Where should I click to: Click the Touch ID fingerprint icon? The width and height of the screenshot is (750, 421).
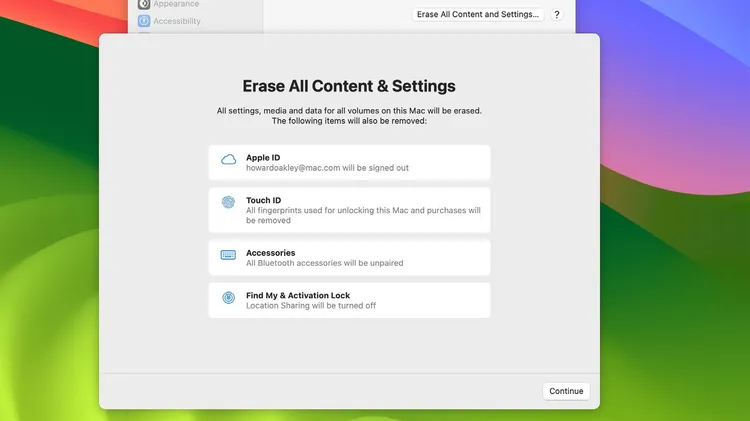coord(228,202)
